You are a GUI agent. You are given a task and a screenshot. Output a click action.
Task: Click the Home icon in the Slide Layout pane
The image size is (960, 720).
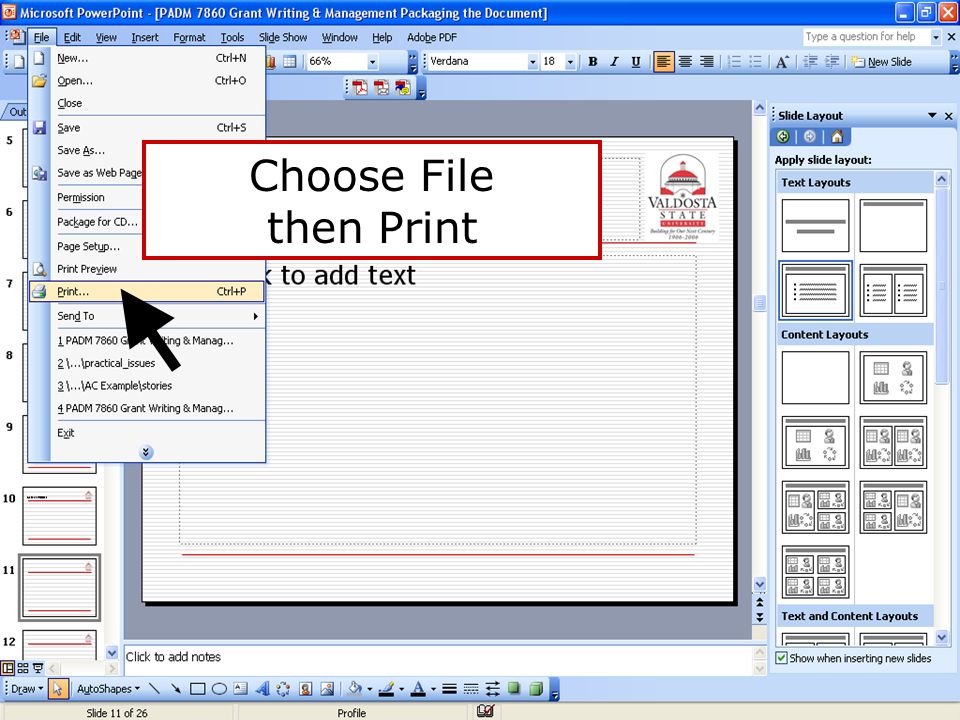click(837, 137)
